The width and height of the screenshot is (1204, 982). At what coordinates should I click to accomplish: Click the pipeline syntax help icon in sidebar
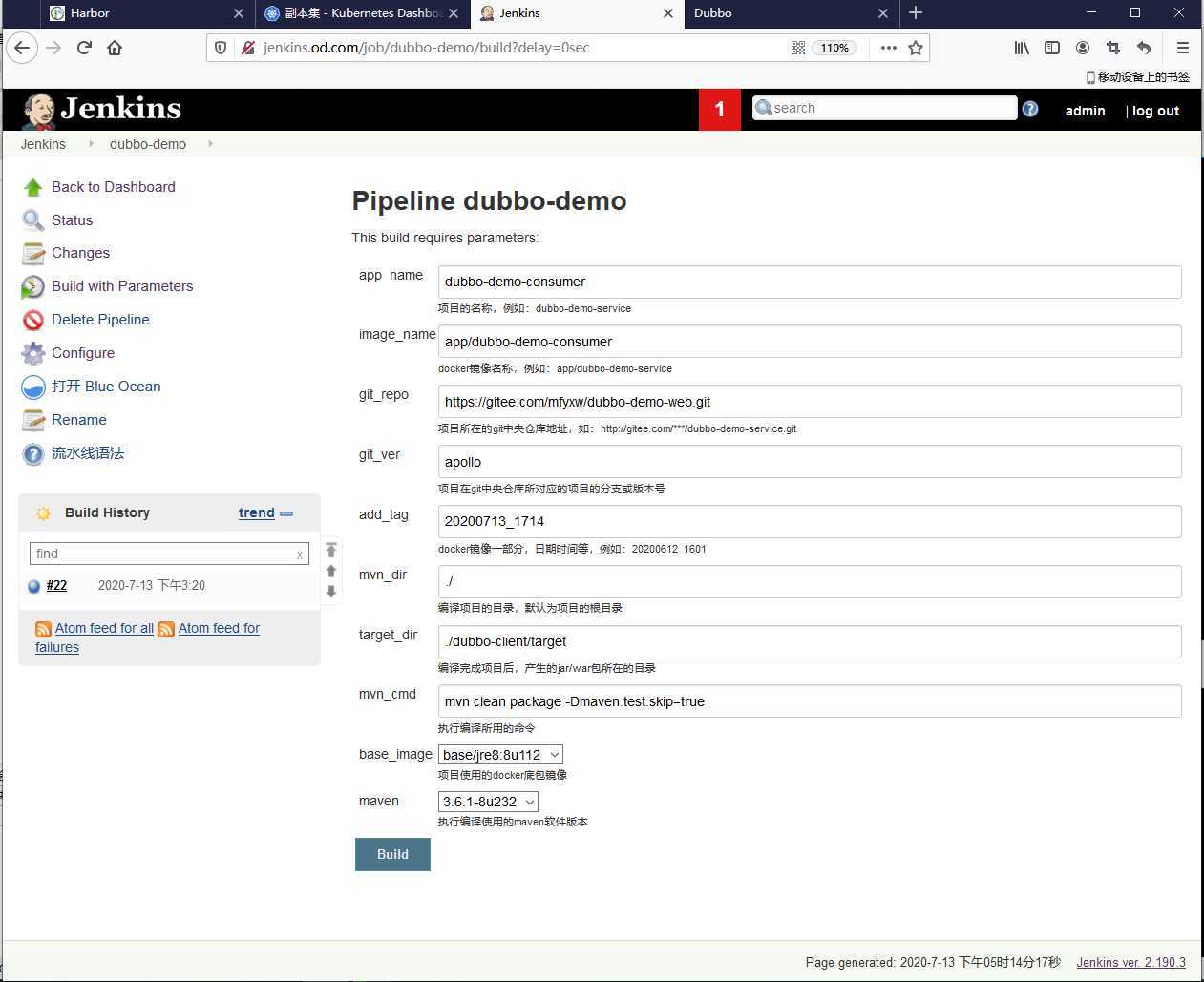33,453
